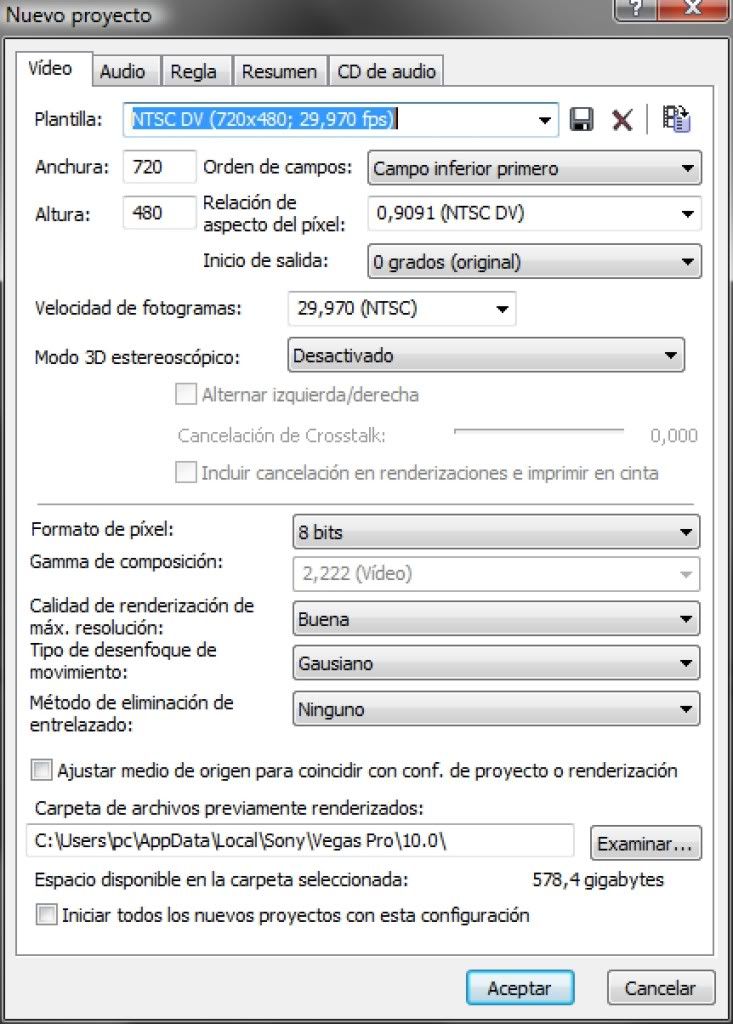Image resolution: width=733 pixels, height=1024 pixels.
Task: Open the Formato de píxel dropdown
Action: 496,532
